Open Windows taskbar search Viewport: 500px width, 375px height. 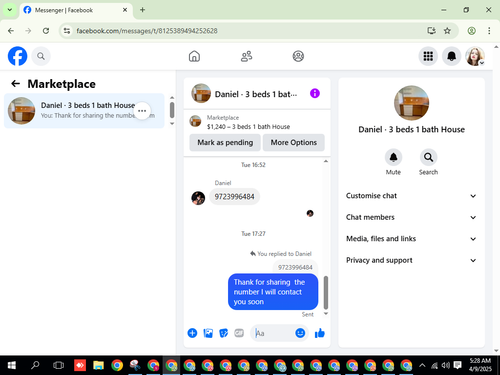(35, 365)
